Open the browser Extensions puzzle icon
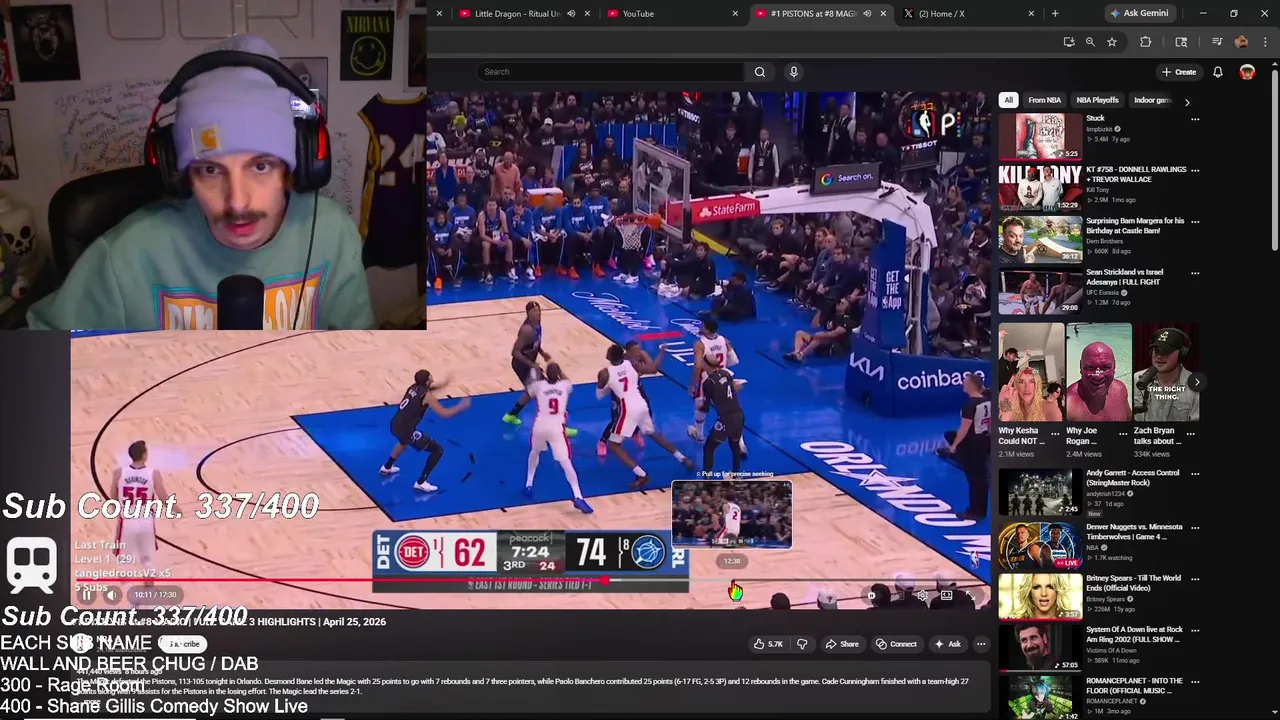 (x=1146, y=42)
